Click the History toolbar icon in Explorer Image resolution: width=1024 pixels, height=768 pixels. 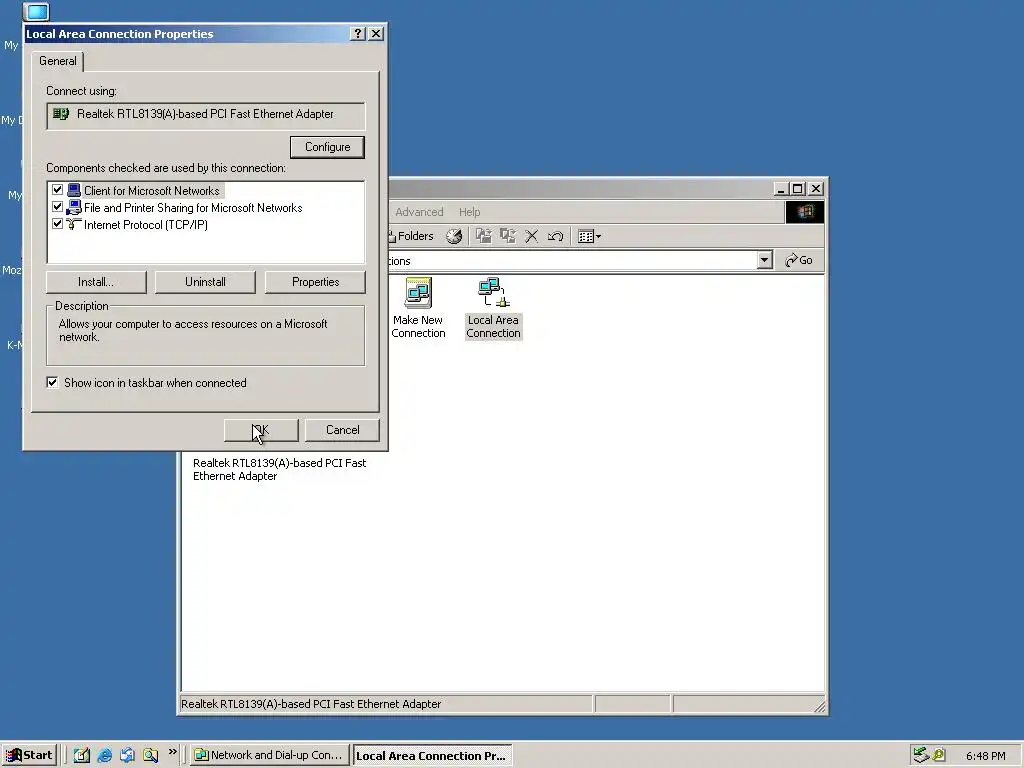454,236
